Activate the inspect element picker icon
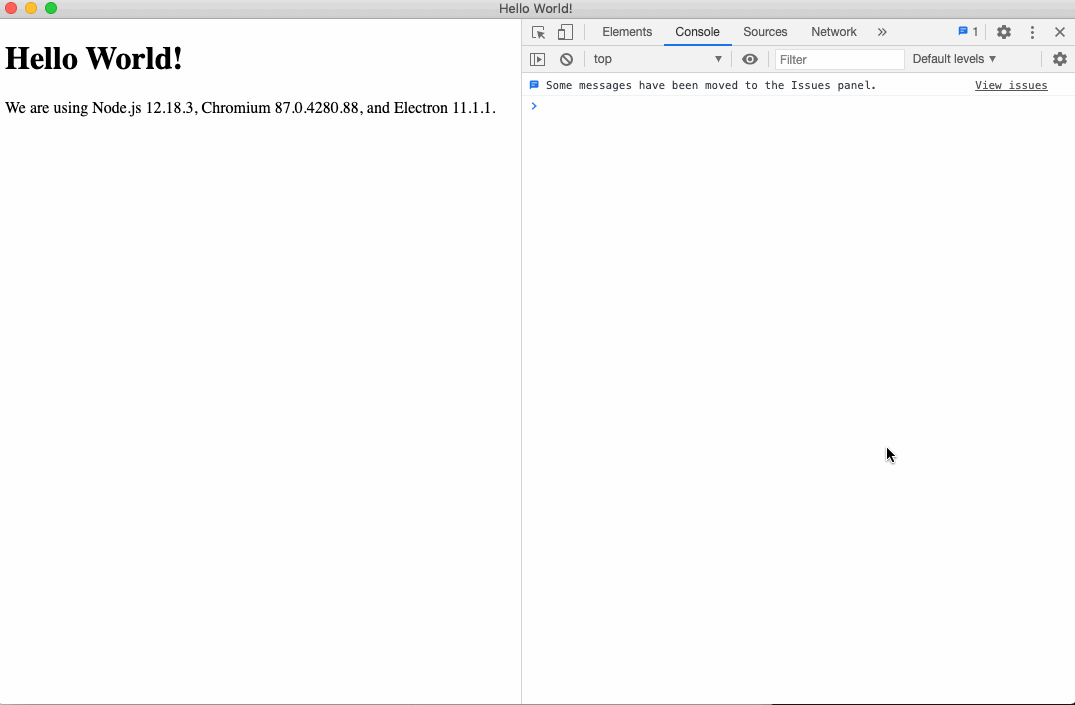The image size is (1075, 705). tap(538, 32)
